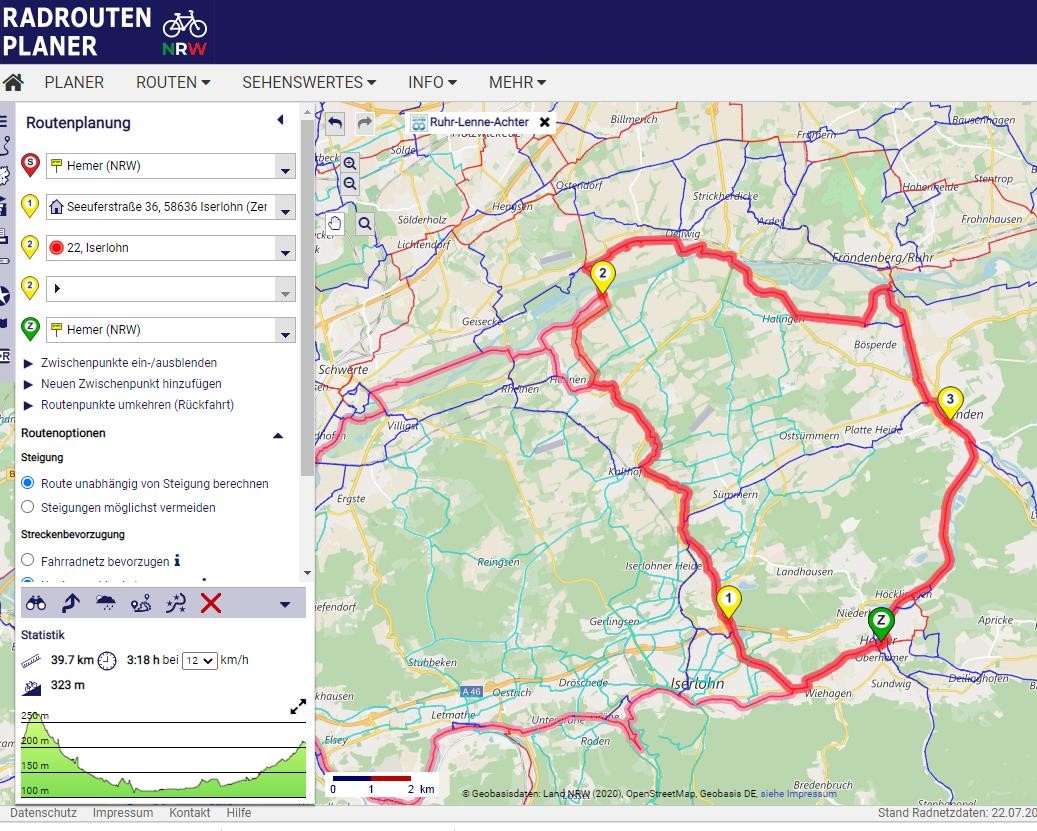Open the sidebar route planning icon
1037x831 pixels.
(x=5, y=146)
